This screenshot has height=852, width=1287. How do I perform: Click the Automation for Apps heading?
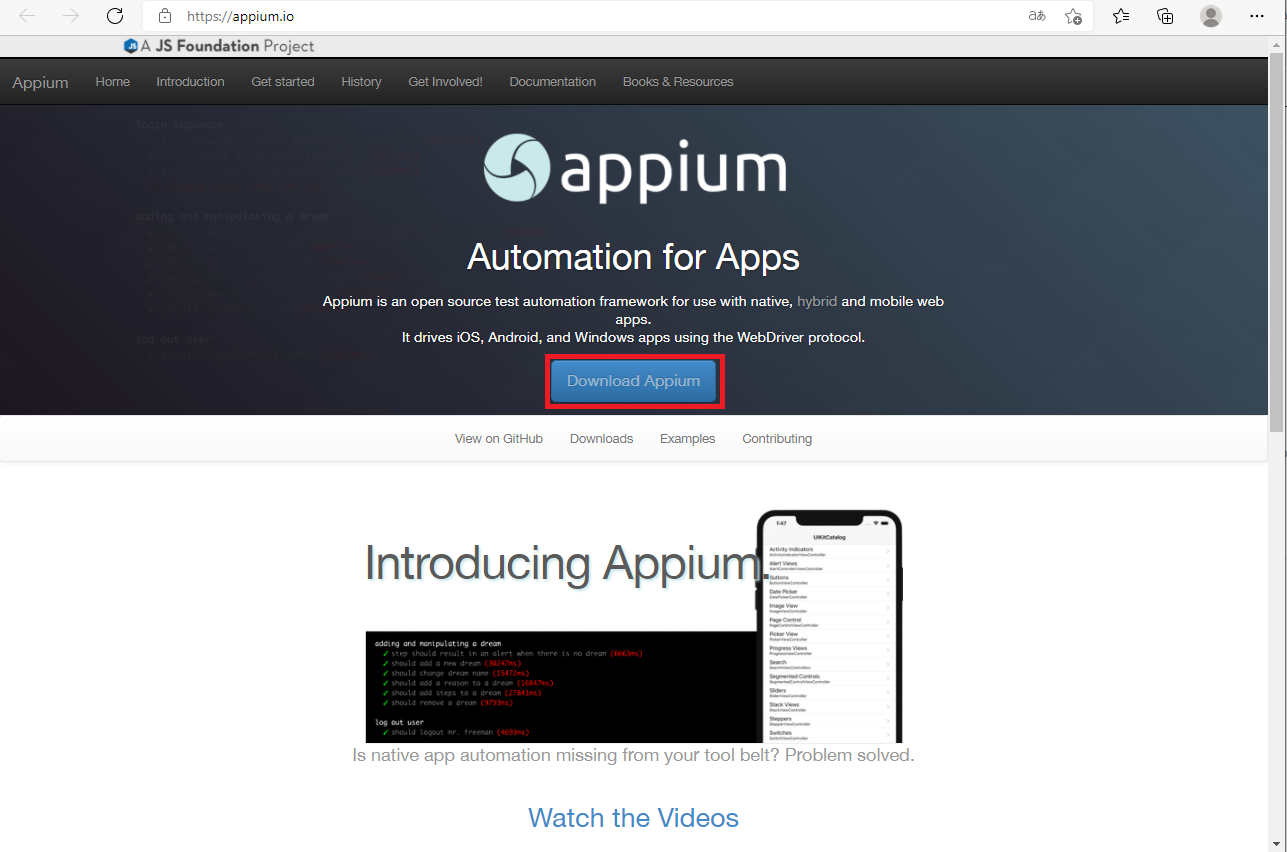[x=633, y=257]
